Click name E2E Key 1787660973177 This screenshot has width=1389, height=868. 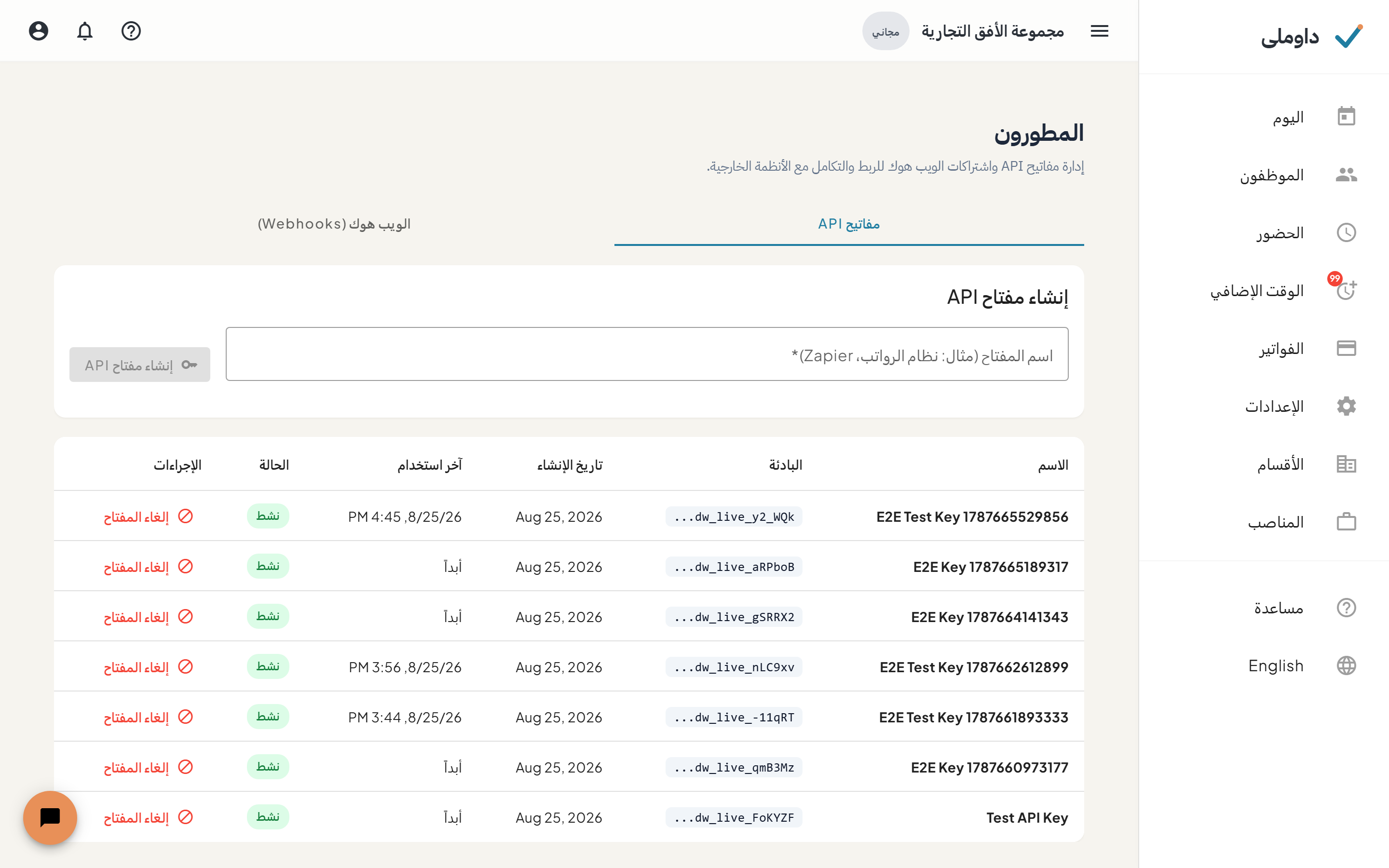[990, 768]
